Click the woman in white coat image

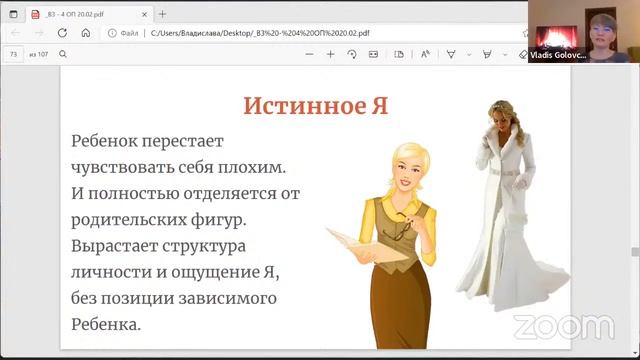click(x=512, y=206)
